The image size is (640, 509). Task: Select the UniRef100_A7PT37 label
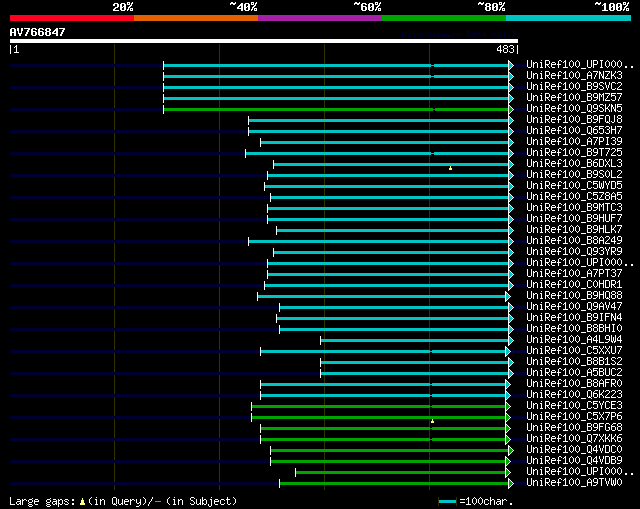(x=574, y=273)
